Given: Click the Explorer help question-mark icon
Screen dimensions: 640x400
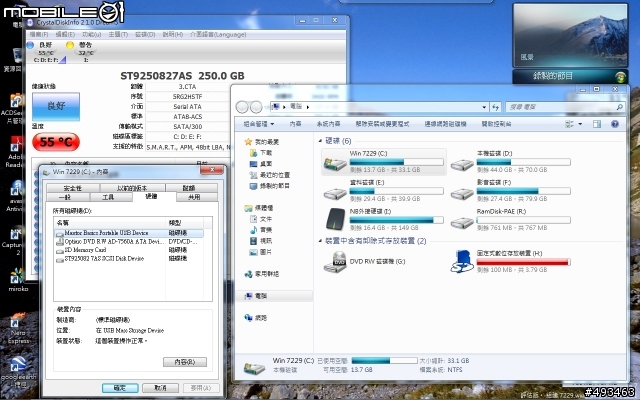Looking at the screenshot, I should (x=615, y=124).
